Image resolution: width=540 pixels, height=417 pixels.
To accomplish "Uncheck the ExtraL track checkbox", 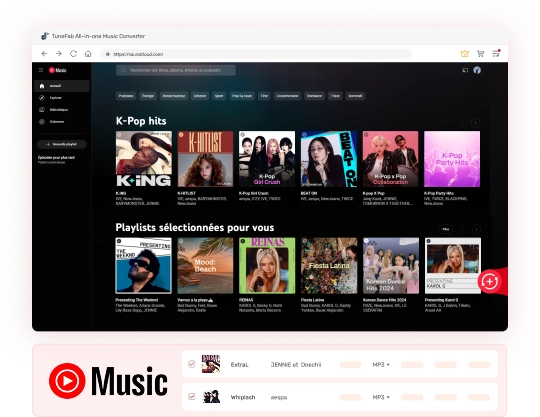I will point(192,364).
